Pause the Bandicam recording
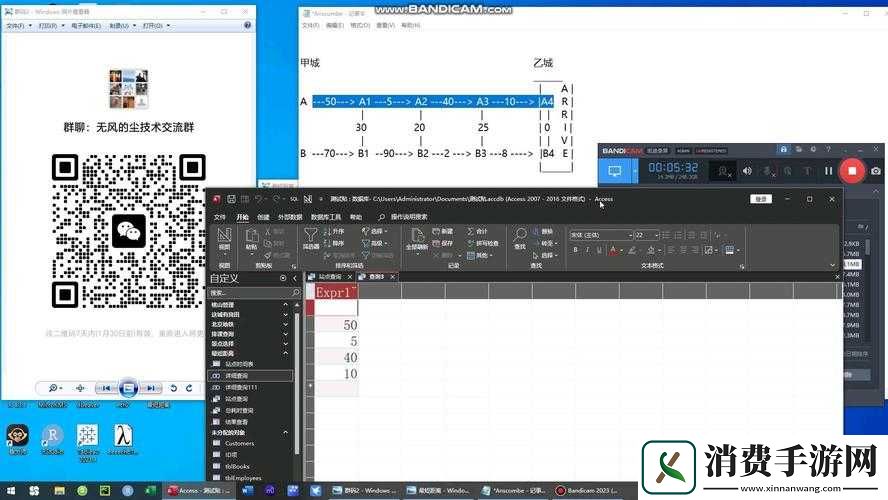The image size is (888, 500). 828,171
